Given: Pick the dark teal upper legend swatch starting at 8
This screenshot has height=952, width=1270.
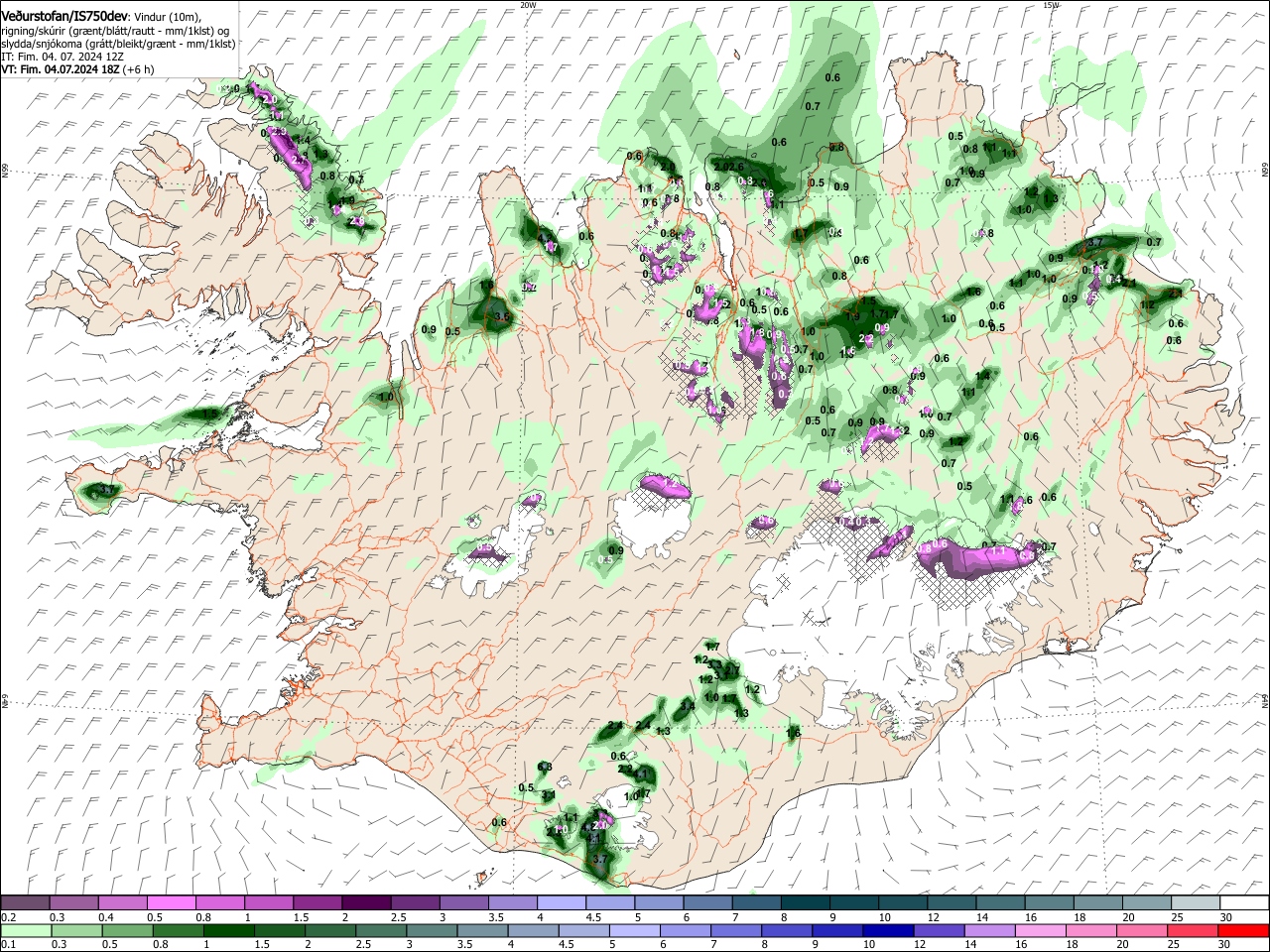Looking at the screenshot, I should pyautogui.click(x=805, y=903).
